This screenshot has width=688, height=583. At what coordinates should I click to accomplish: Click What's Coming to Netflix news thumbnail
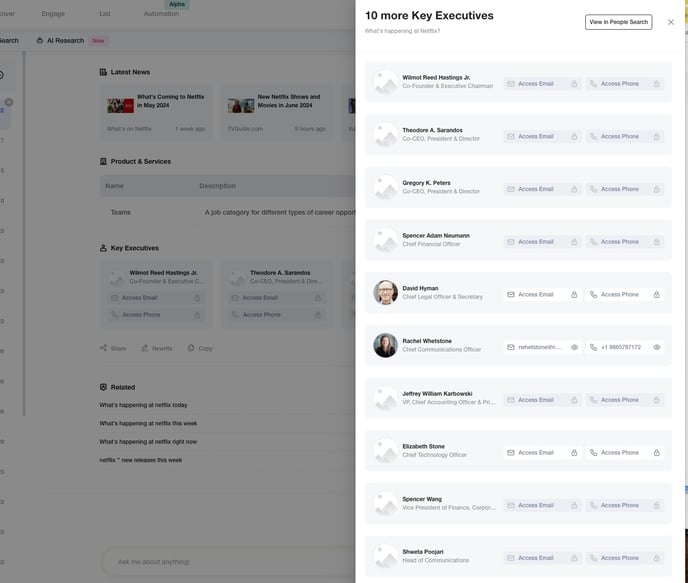click(x=120, y=106)
